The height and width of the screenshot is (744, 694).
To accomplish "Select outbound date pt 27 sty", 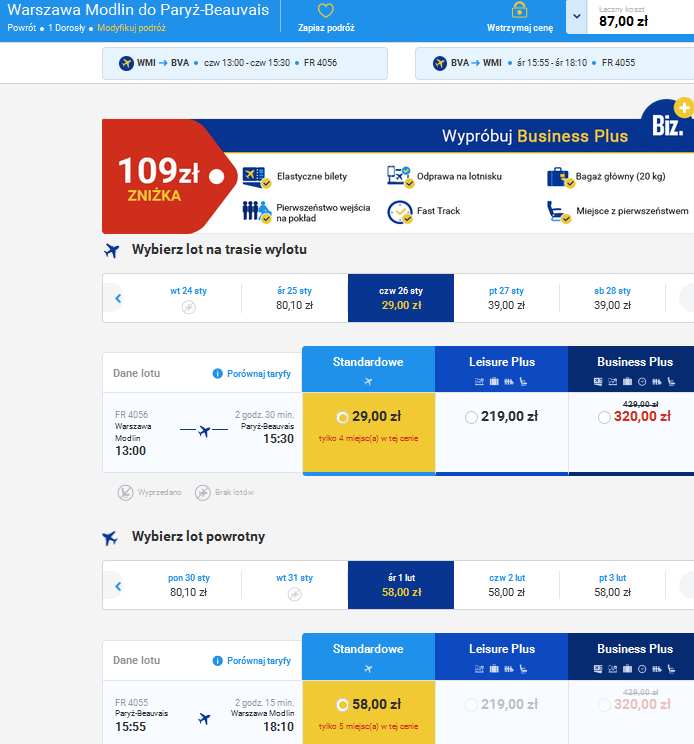I will (507, 298).
